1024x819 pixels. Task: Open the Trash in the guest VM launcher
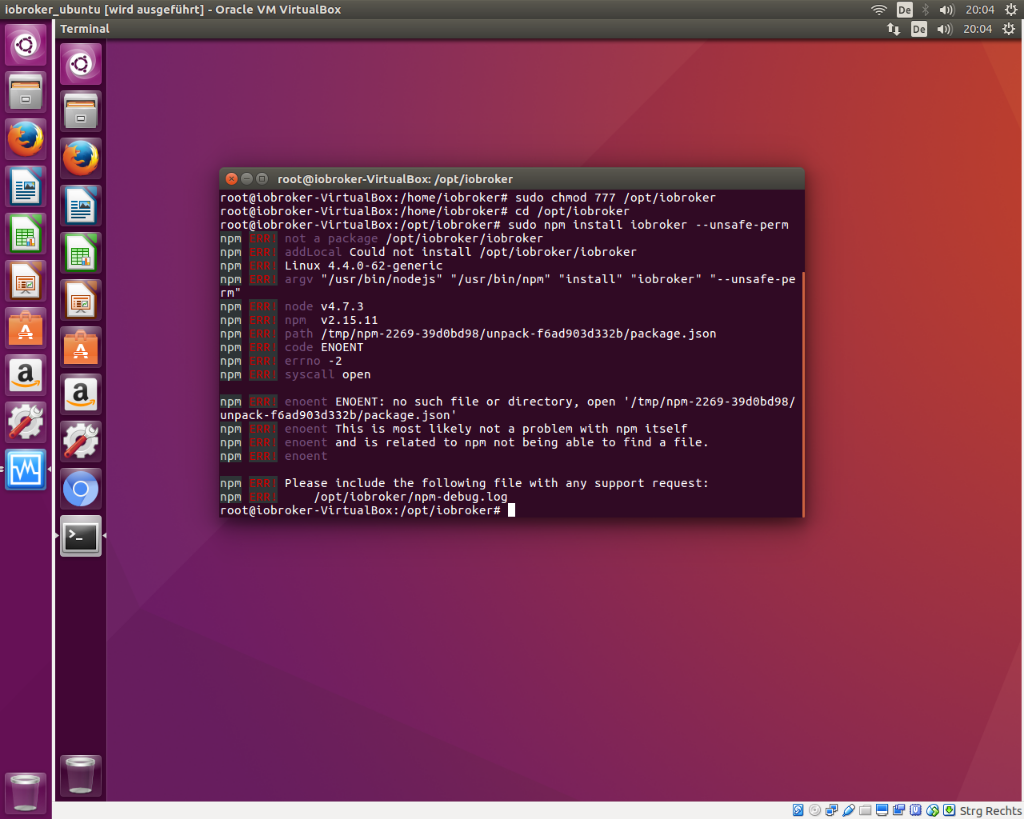click(x=81, y=776)
